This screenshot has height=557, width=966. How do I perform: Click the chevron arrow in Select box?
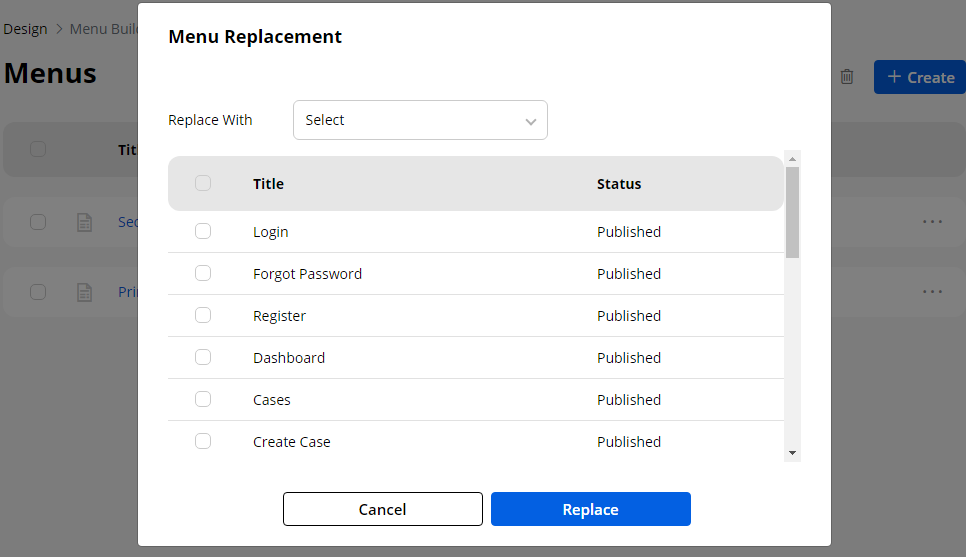pos(530,121)
